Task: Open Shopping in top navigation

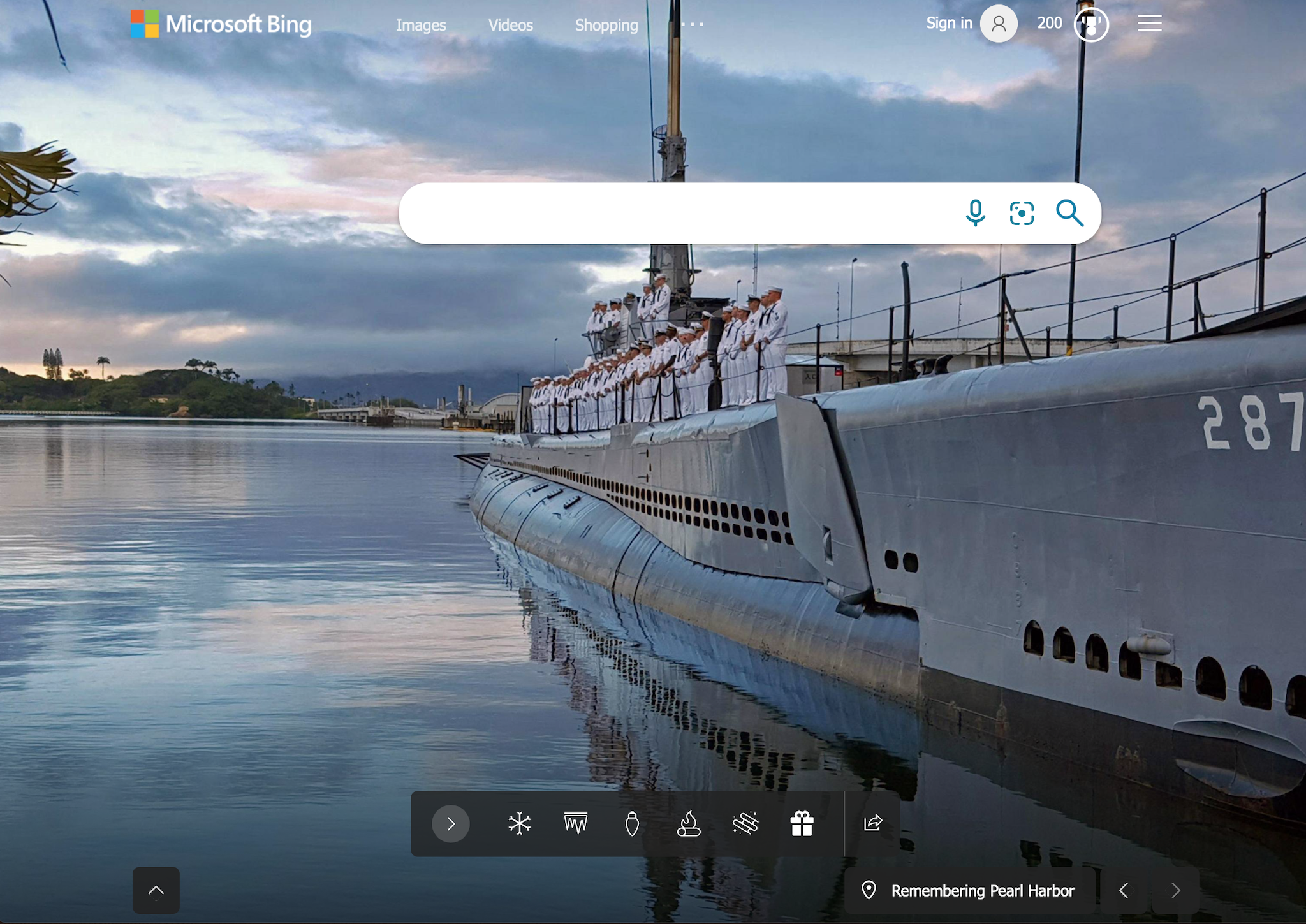Action: 606,25
